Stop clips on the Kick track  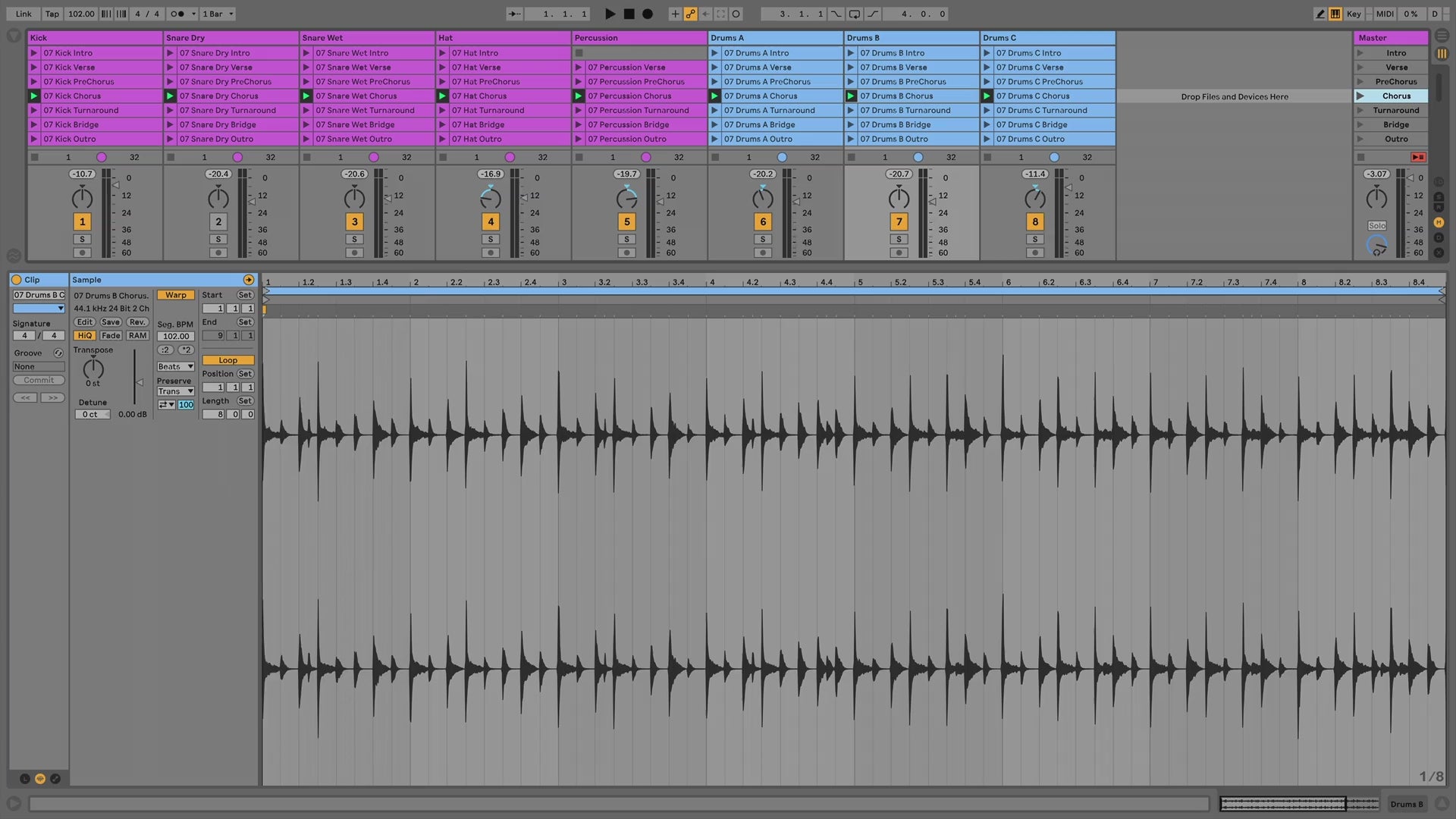(34, 157)
